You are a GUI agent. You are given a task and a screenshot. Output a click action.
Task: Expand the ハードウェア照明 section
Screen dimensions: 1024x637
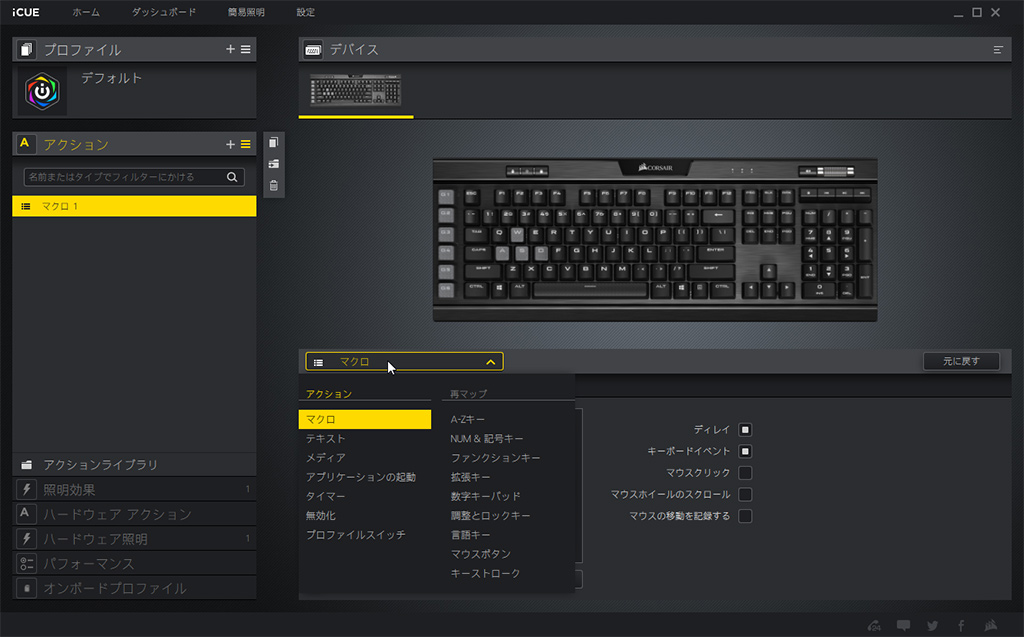tap(134, 539)
